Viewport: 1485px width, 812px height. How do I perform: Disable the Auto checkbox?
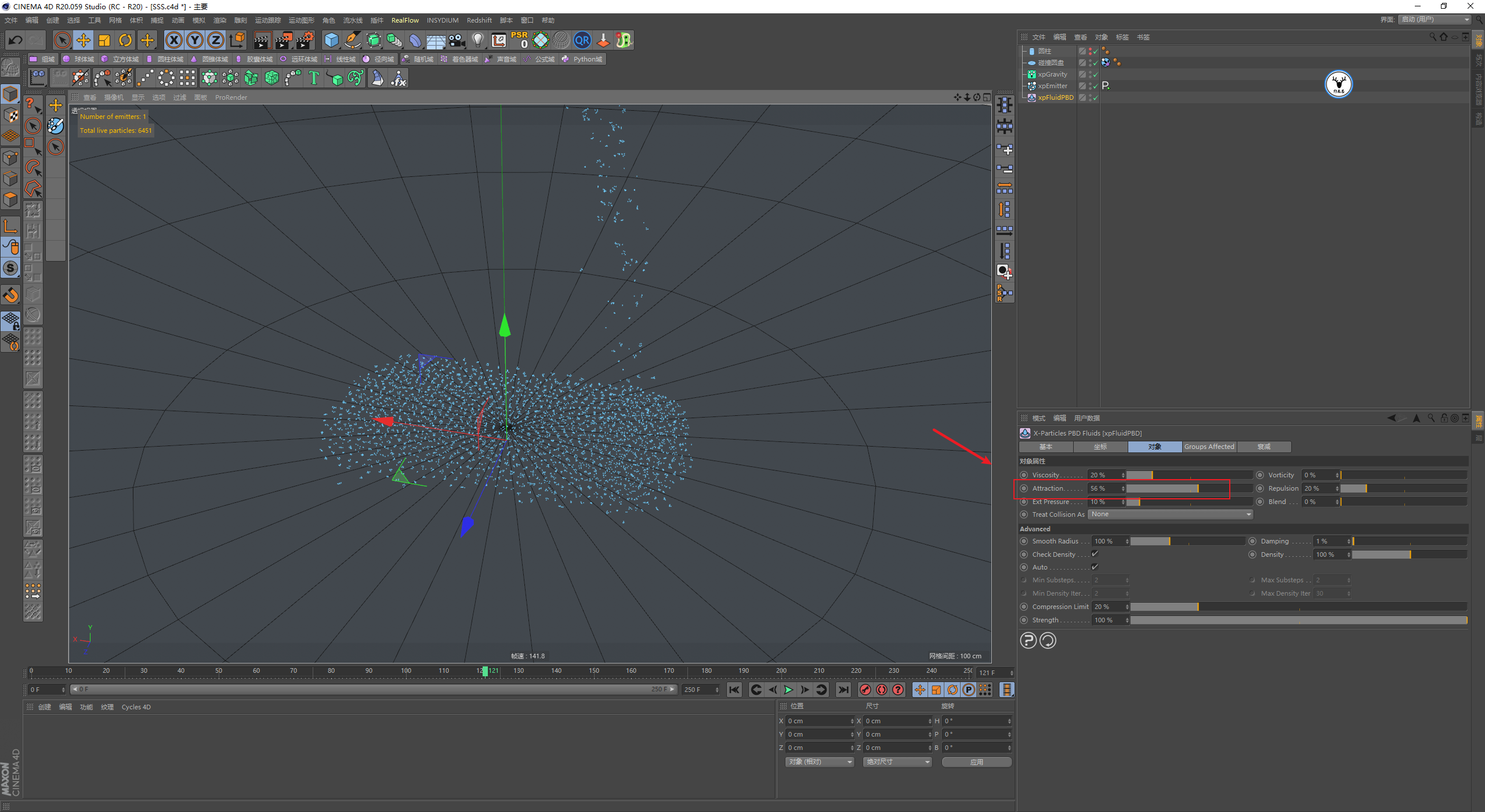point(1095,567)
